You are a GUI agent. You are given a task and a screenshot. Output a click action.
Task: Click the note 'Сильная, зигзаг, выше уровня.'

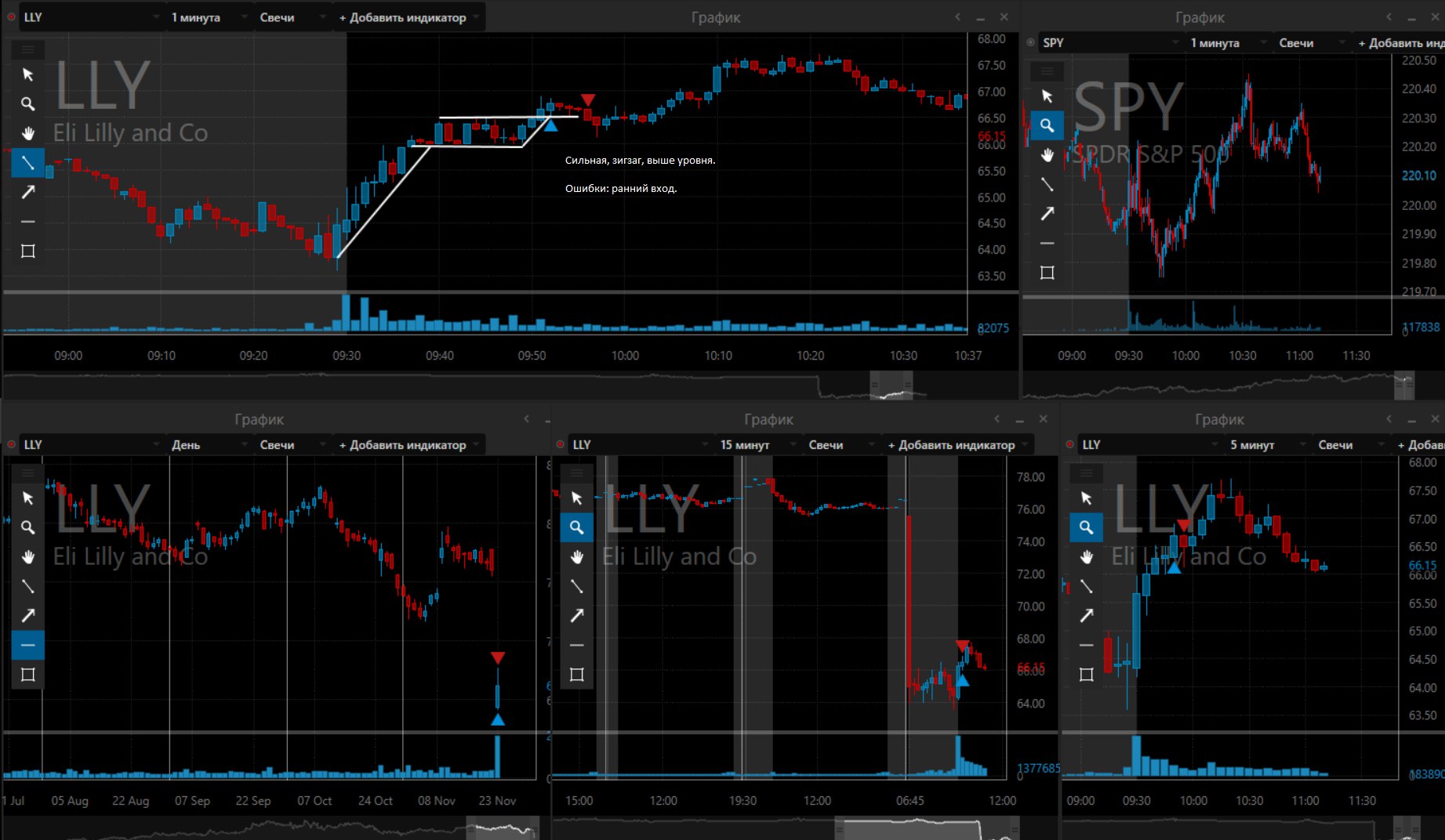(x=640, y=160)
